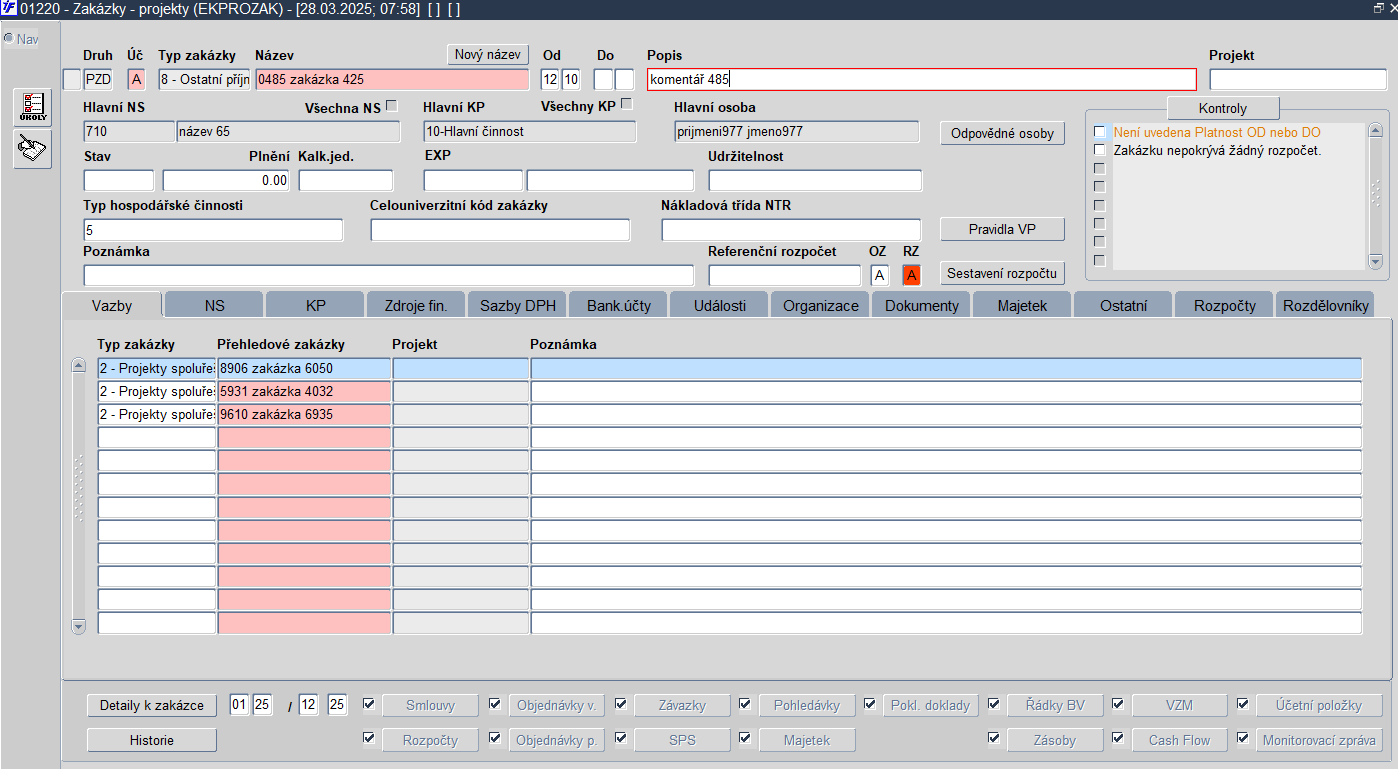The height and width of the screenshot is (769, 1398).
Task: Uncheck the VZM checkbox
Action: click(x=1118, y=704)
